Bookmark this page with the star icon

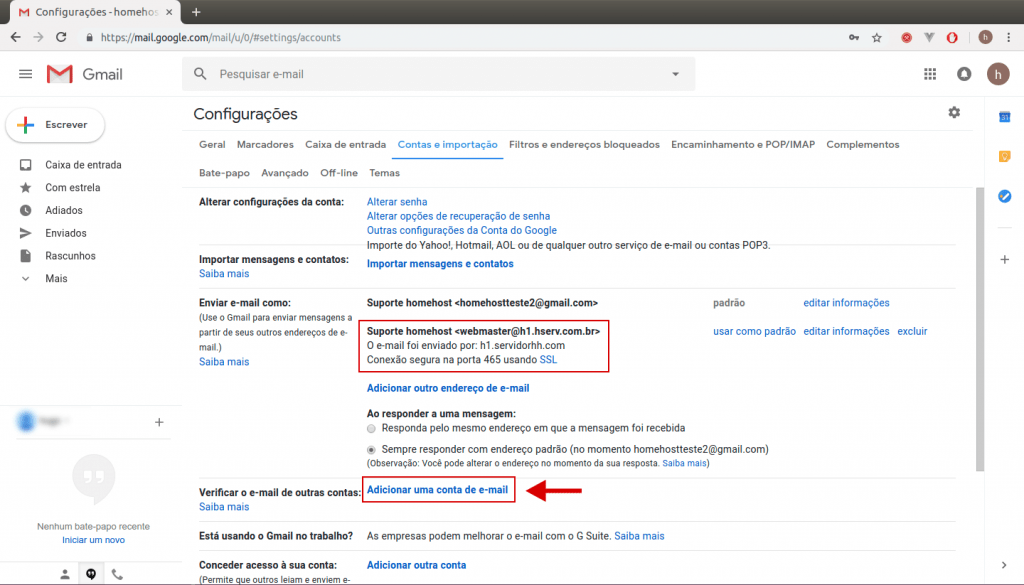876,37
